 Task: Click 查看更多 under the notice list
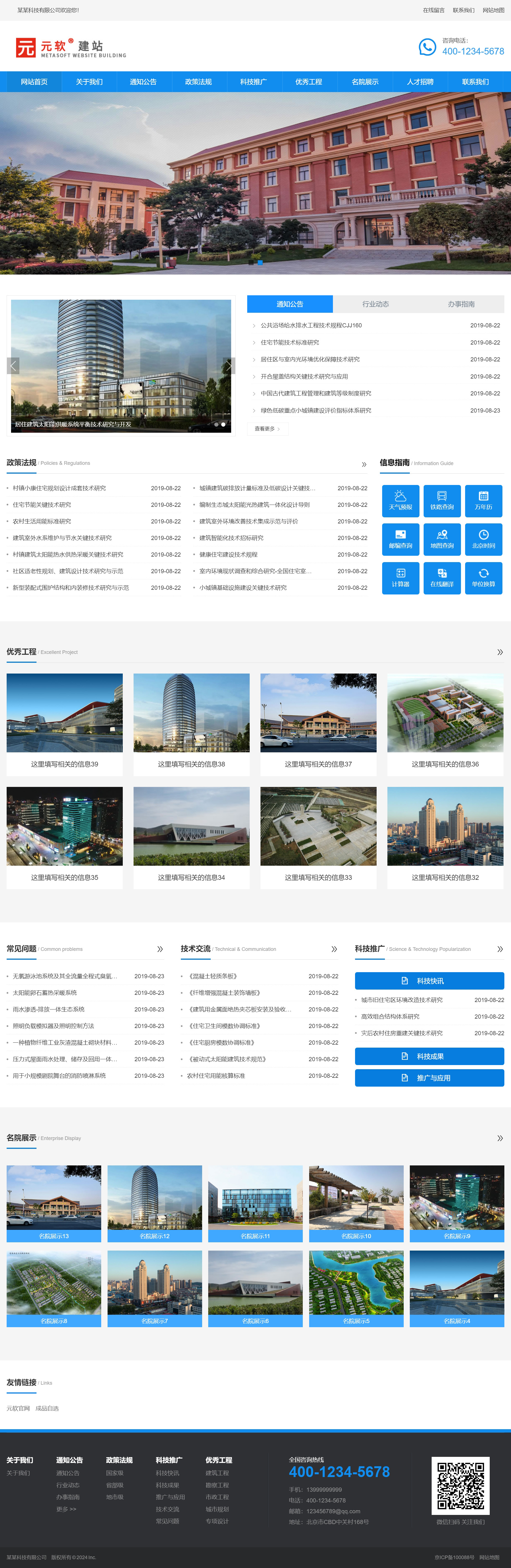[267, 429]
